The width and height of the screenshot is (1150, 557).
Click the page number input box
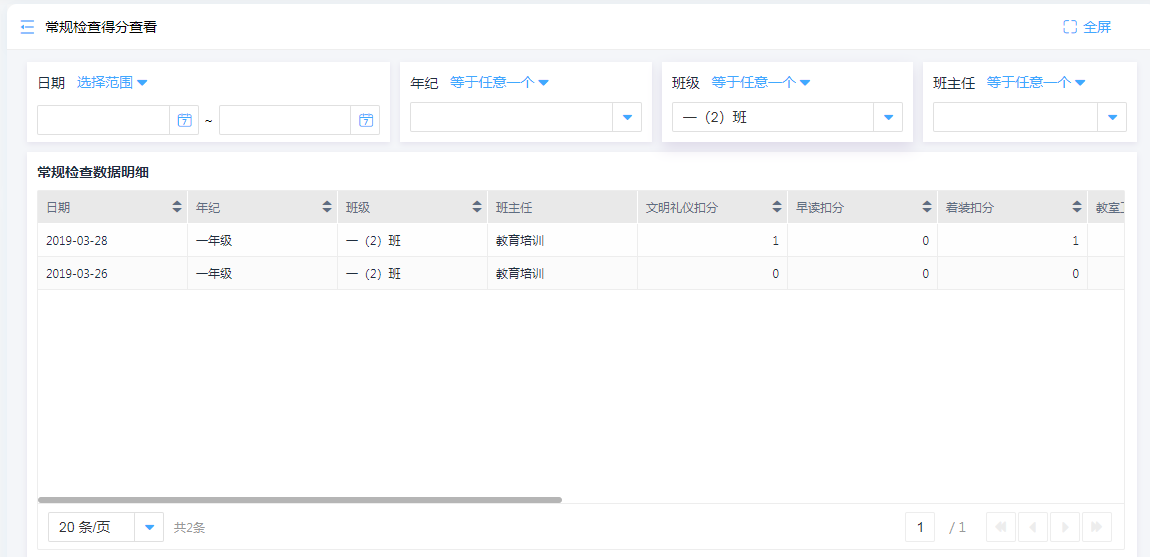click(x=919, y=527)
